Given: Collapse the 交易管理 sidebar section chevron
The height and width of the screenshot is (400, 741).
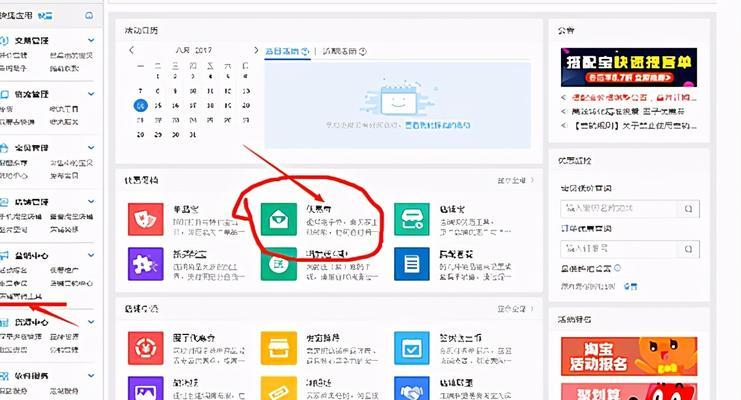Looking at the screenshot, I should pos(91,41).
